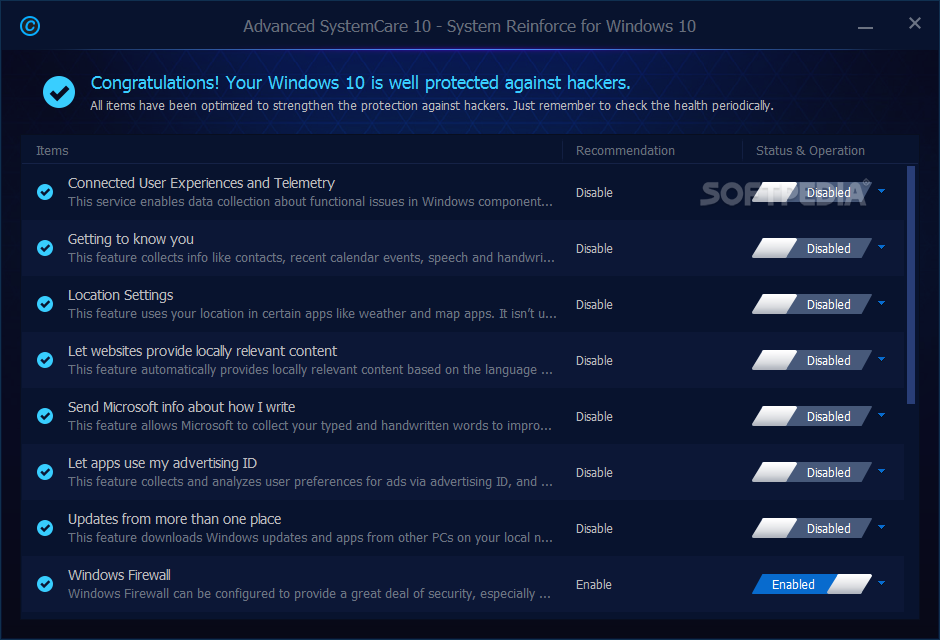The width and height of the screenshot is (940, 640).
Task: Select the Connected User Experiences and Telemetry title
Action: (x=201, y=183)
